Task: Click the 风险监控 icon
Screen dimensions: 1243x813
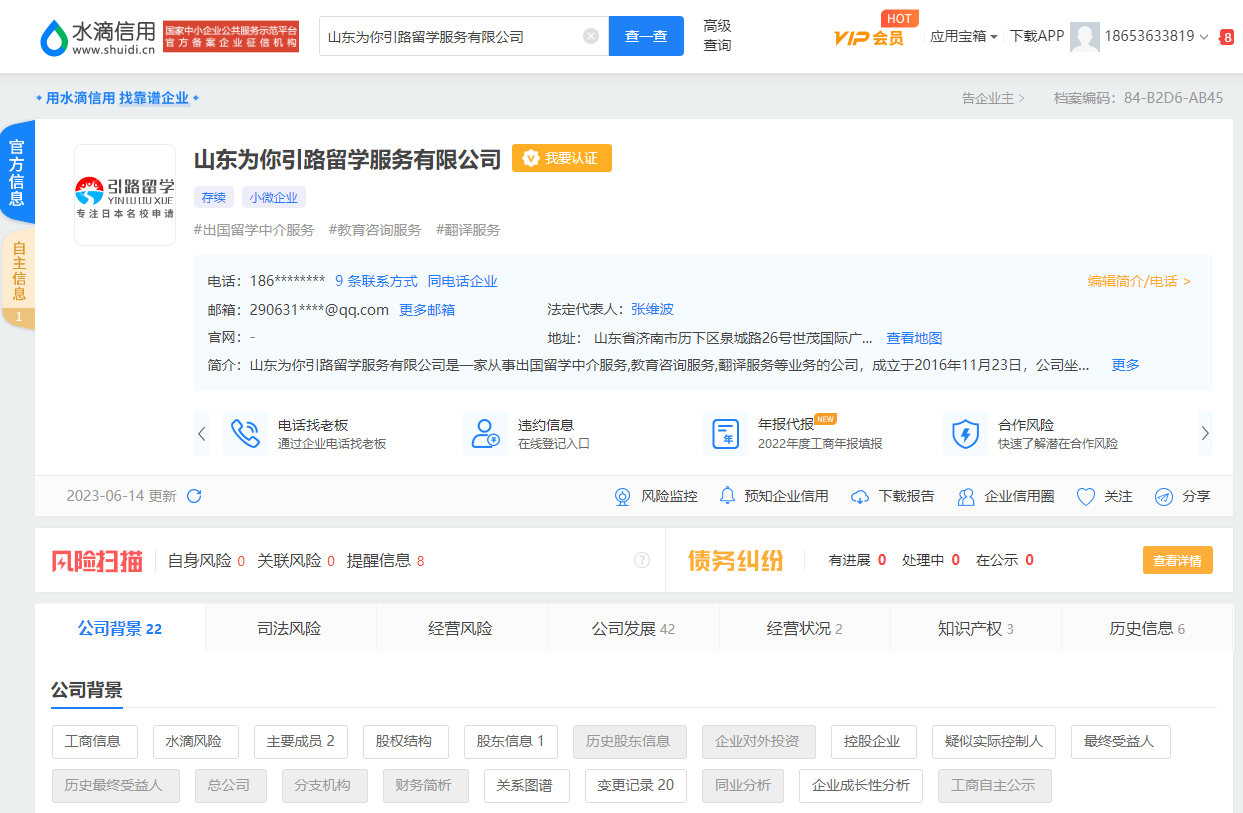Action: point(623,496)
